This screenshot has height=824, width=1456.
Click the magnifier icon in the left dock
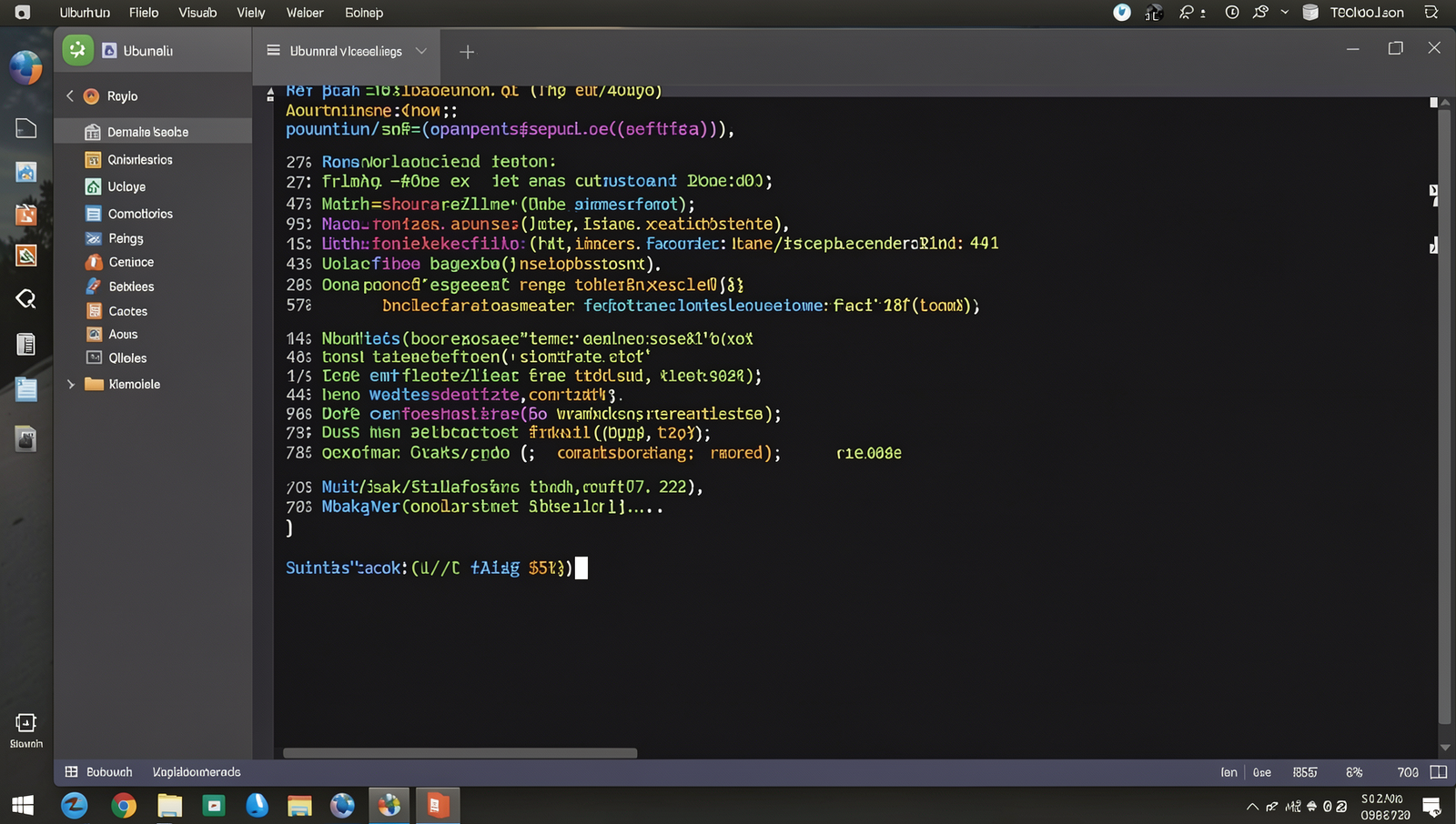[x=25, y=298]
